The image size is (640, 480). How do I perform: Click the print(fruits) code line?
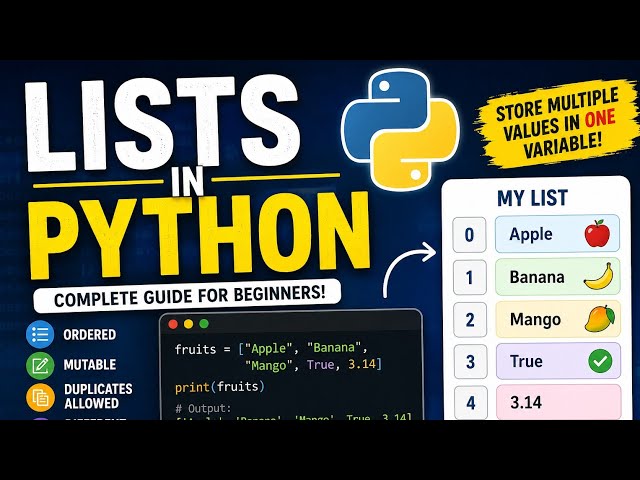pos(220,387)
